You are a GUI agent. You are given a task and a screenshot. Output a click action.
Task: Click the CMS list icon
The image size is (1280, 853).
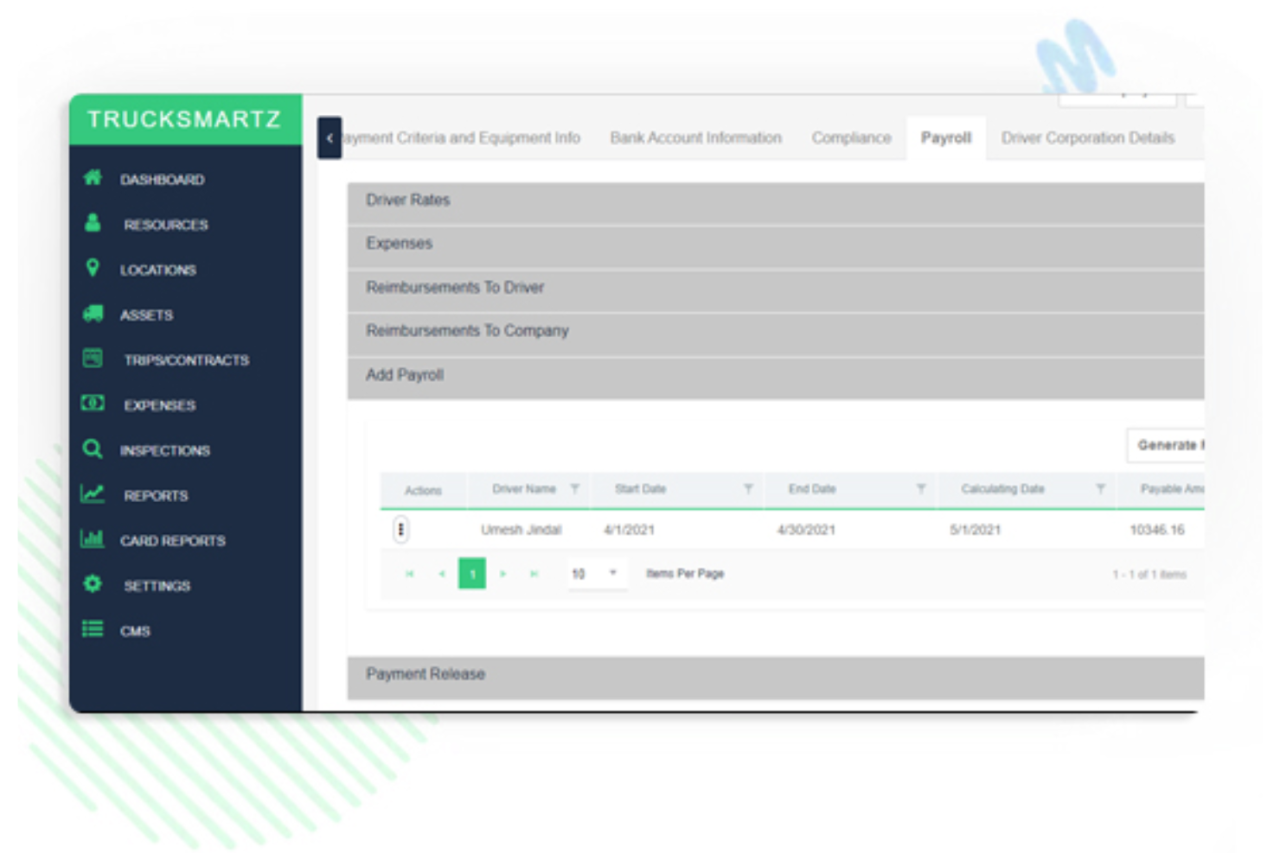click(x=93, y=629)
